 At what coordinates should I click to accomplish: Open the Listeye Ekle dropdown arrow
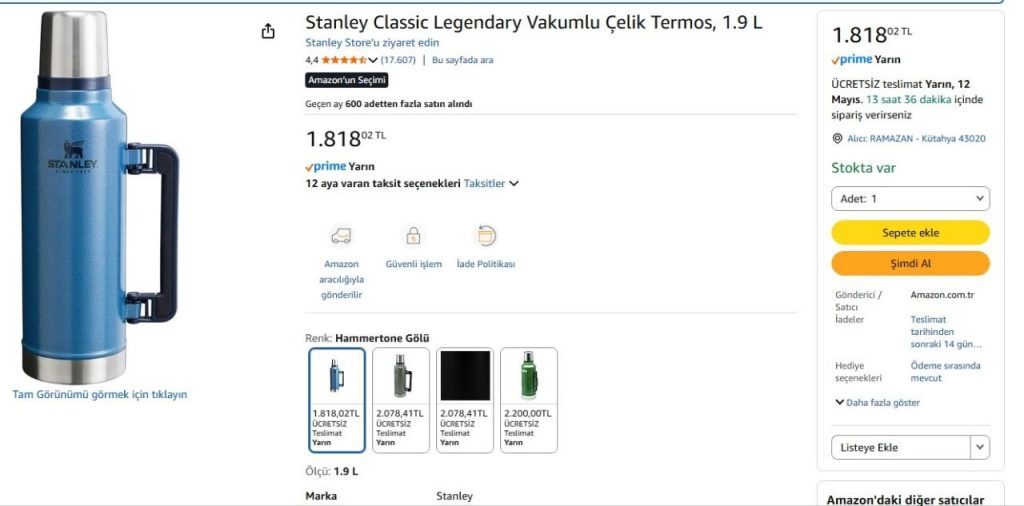[980, 447]
